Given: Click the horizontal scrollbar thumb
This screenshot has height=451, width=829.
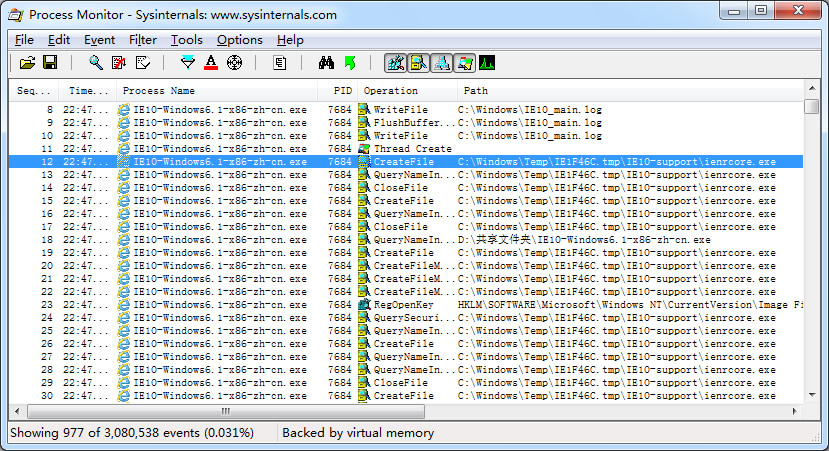Looking at the screenshot, I should click(226, 411).
